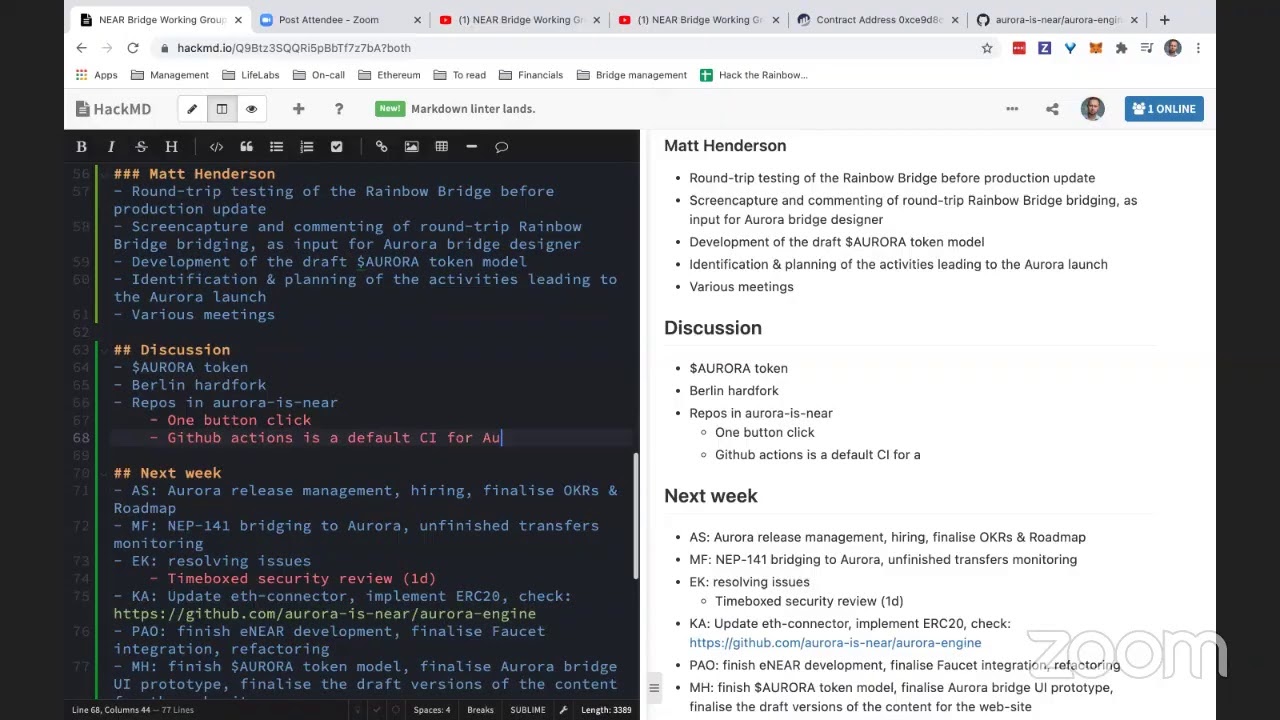Switch to aurora-is-near/aurora-engine GitHub tab
The width and height of the screenshot is (1280, 720).
tap(1058, 20)
